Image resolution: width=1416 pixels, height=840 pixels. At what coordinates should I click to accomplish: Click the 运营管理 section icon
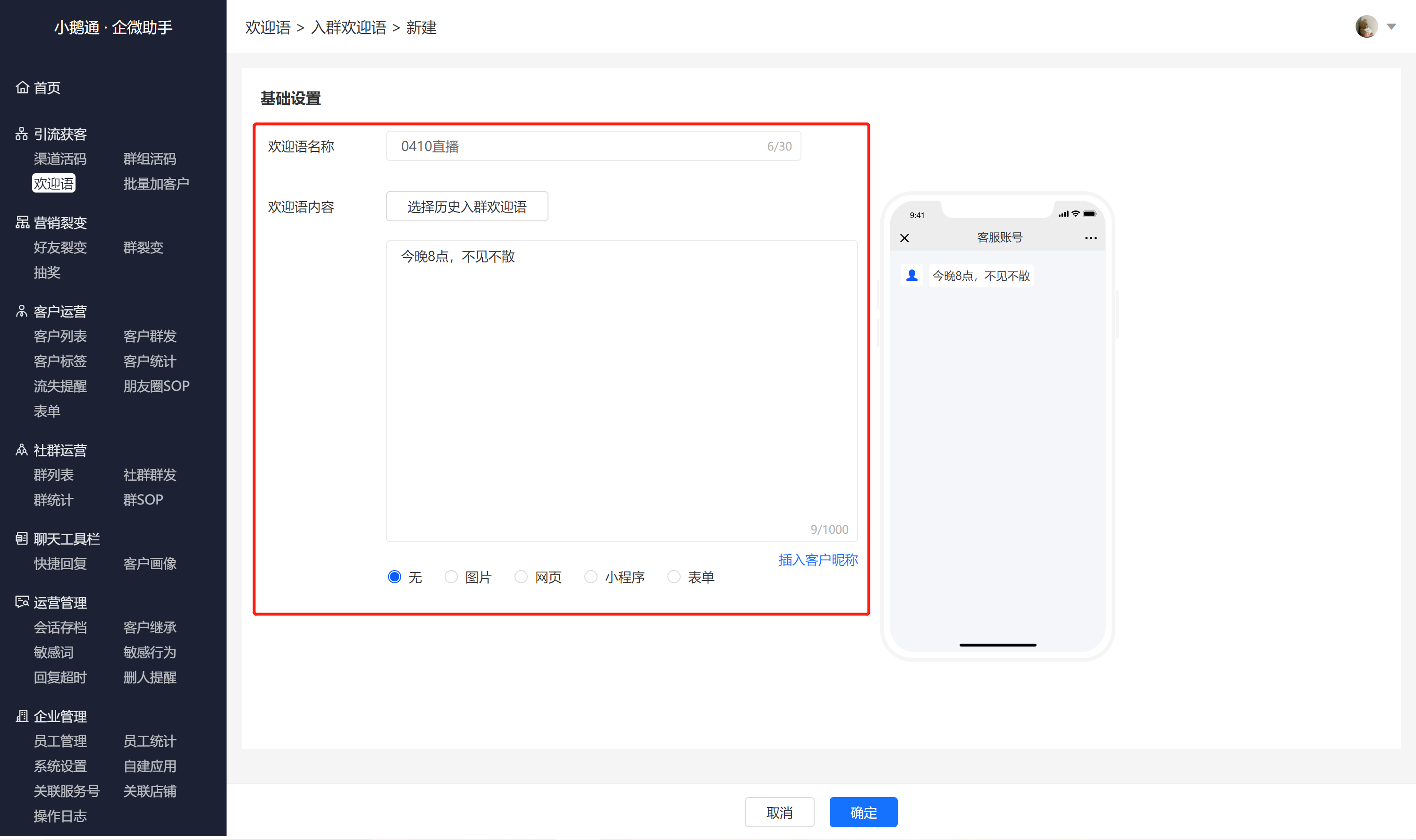point(22,602)
